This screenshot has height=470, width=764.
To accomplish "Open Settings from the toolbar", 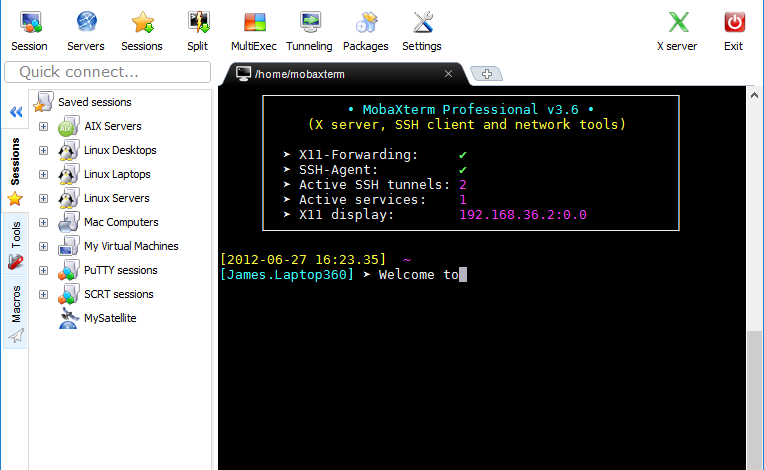I will coord(422,31).
